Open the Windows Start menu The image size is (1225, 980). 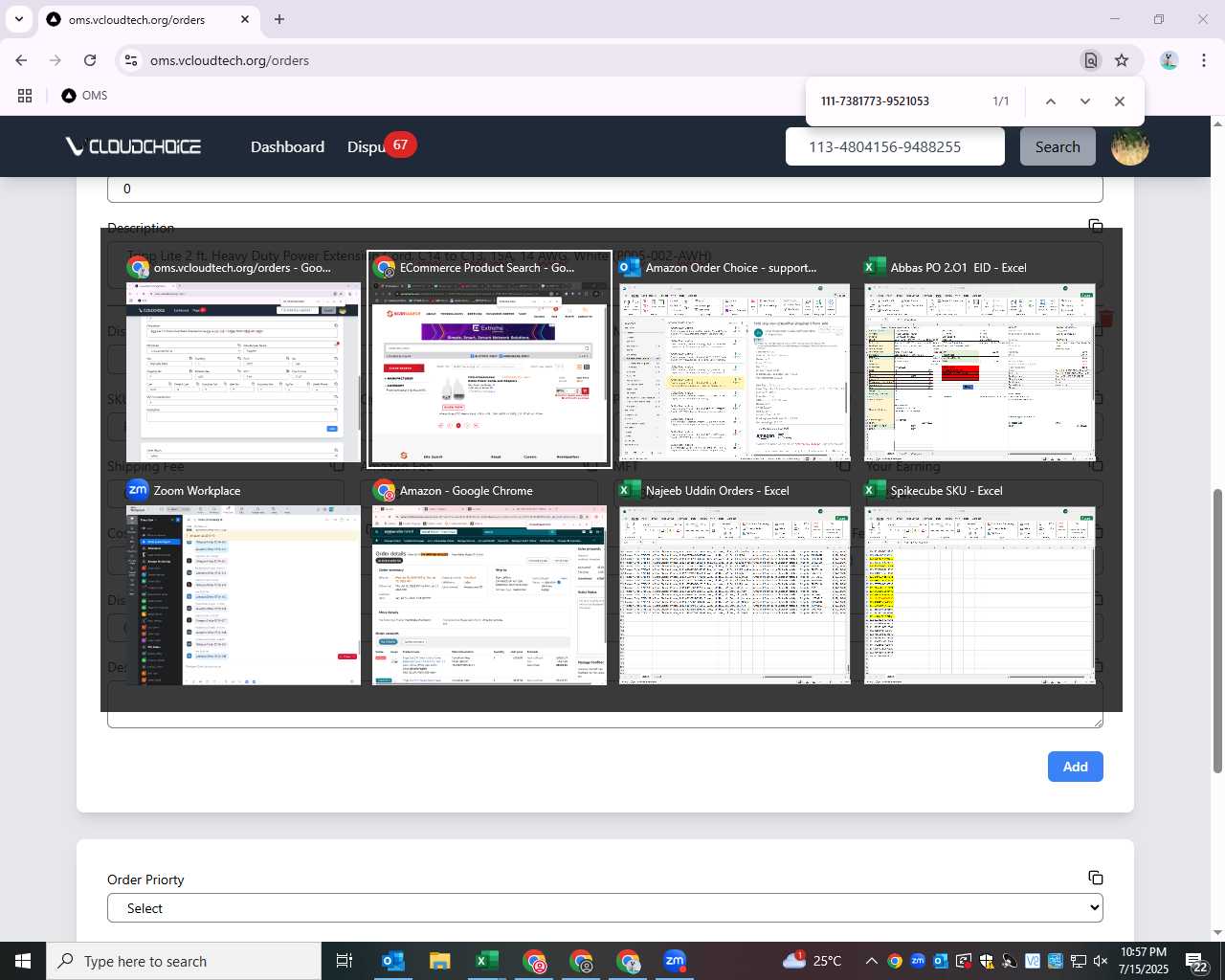pyautogui.click(x=23, y=961)
